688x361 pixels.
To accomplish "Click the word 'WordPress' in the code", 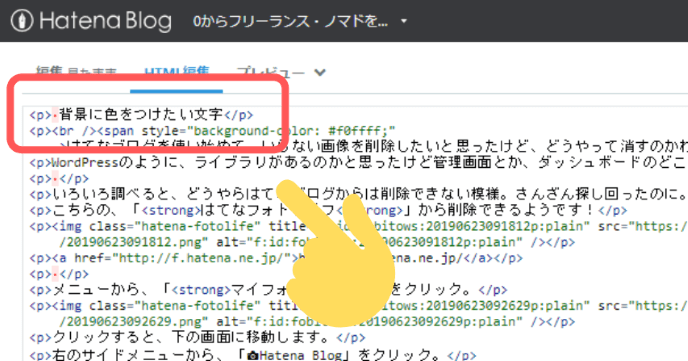I will (x=85, y=162).
